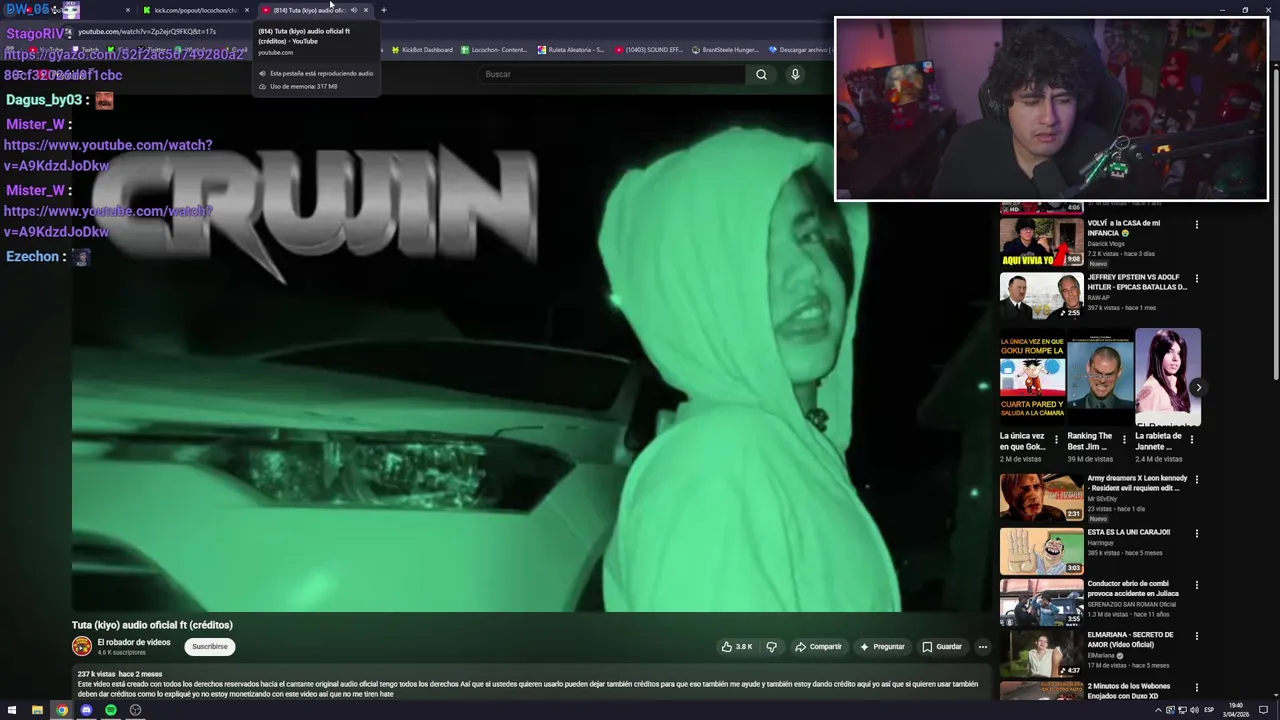1280x720 pixels.
Task: Click the page vertical scrollbar
Action: [1275, 220]
